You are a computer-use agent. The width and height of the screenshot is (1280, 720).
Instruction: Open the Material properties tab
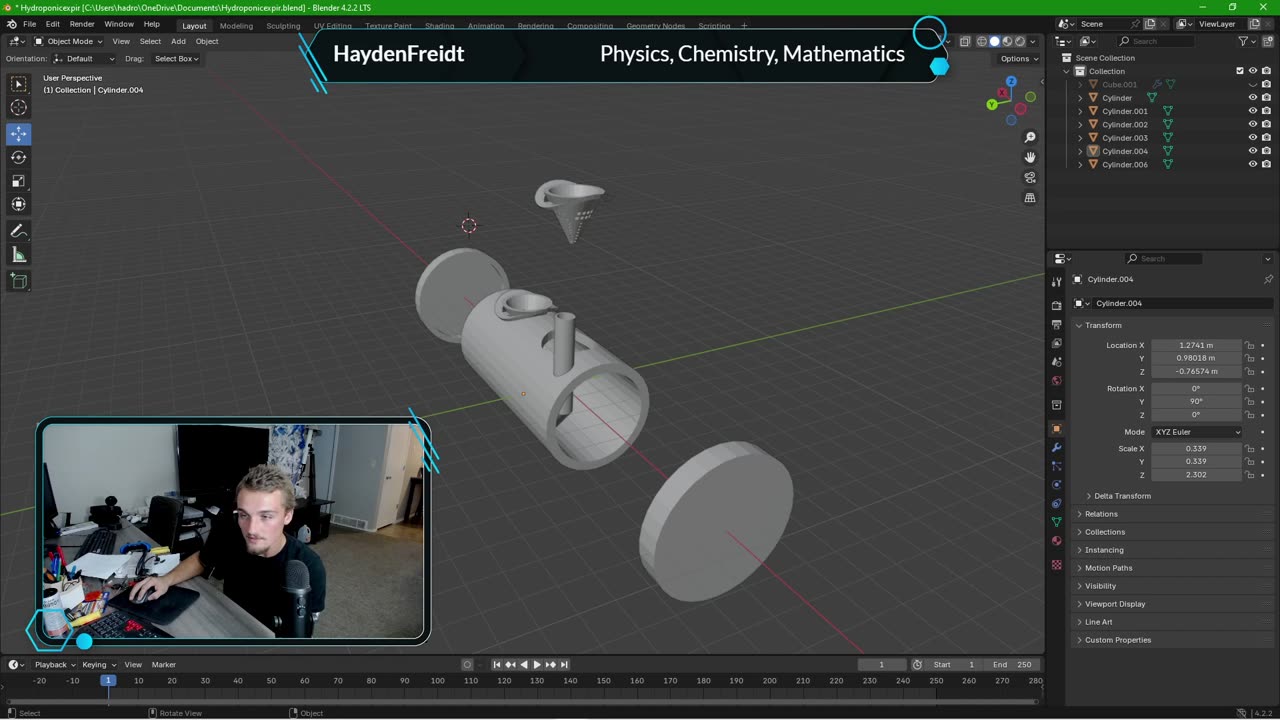1057,541
